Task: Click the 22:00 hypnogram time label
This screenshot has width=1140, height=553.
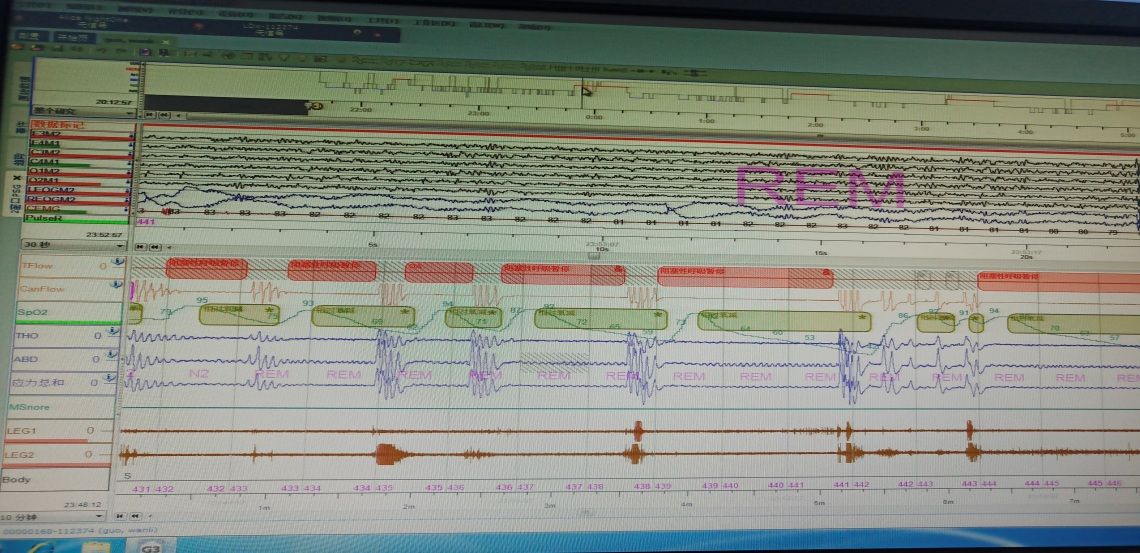Action: pos(361,110)
